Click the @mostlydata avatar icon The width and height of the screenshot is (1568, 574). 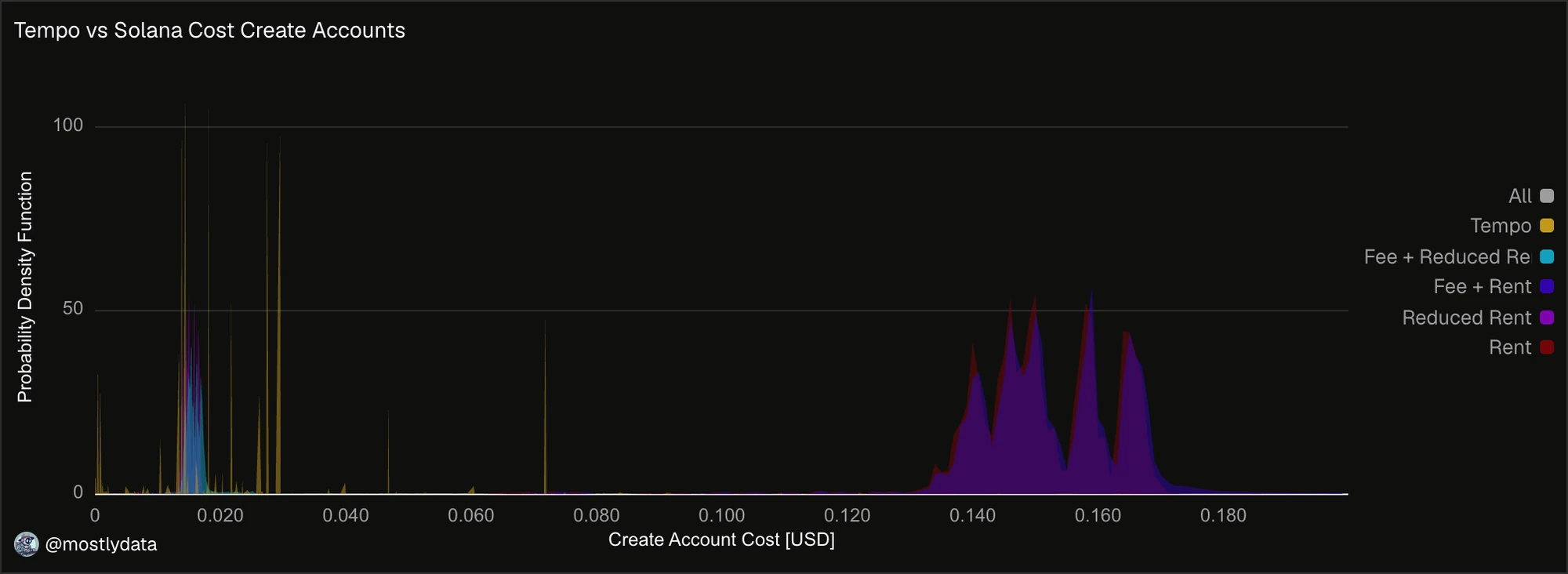[27, 544]
